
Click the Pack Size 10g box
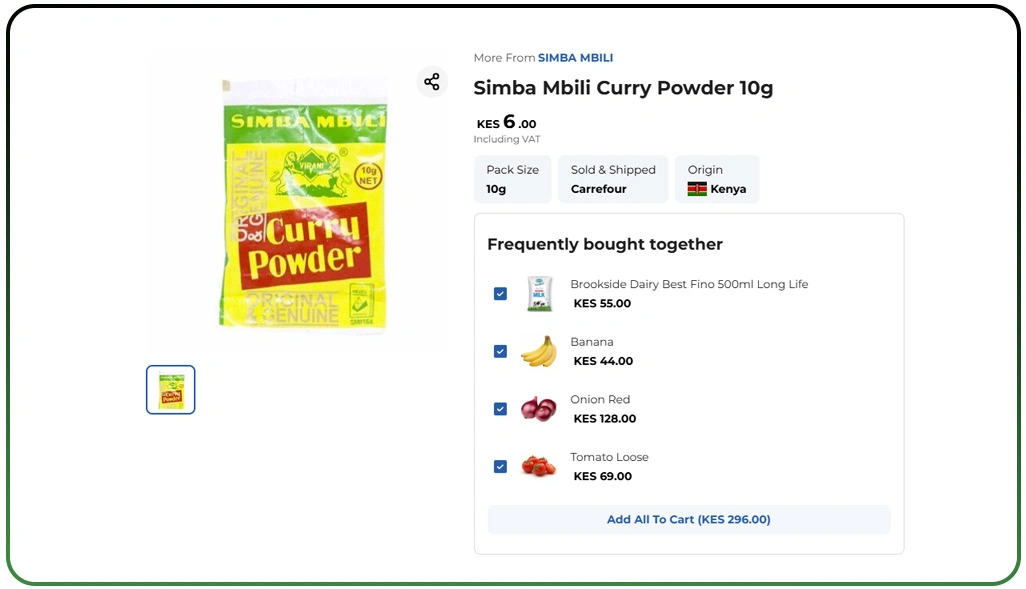click(x=512, y=179)
